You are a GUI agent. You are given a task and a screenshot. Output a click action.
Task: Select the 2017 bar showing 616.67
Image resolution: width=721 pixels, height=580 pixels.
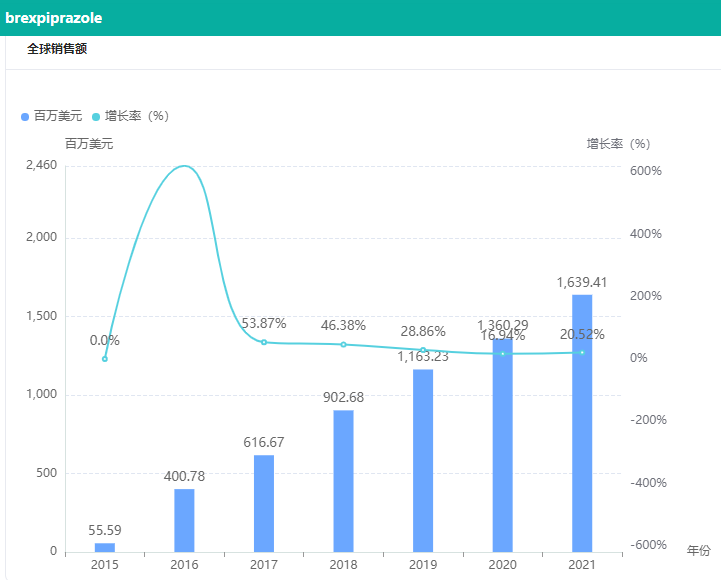click(x=264, y=503)
